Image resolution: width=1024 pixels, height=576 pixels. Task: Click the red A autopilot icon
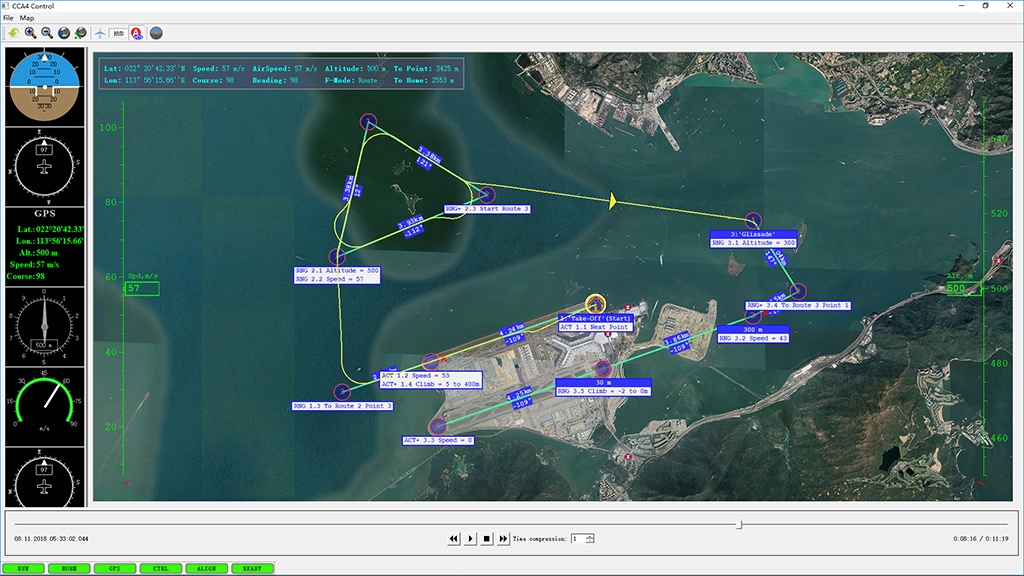137,33
